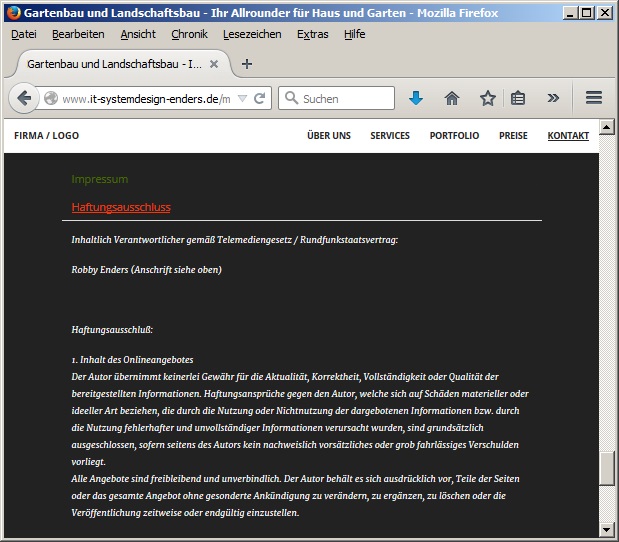
Task: Navigate to the KONTAKT page
Action: (568, 136)
